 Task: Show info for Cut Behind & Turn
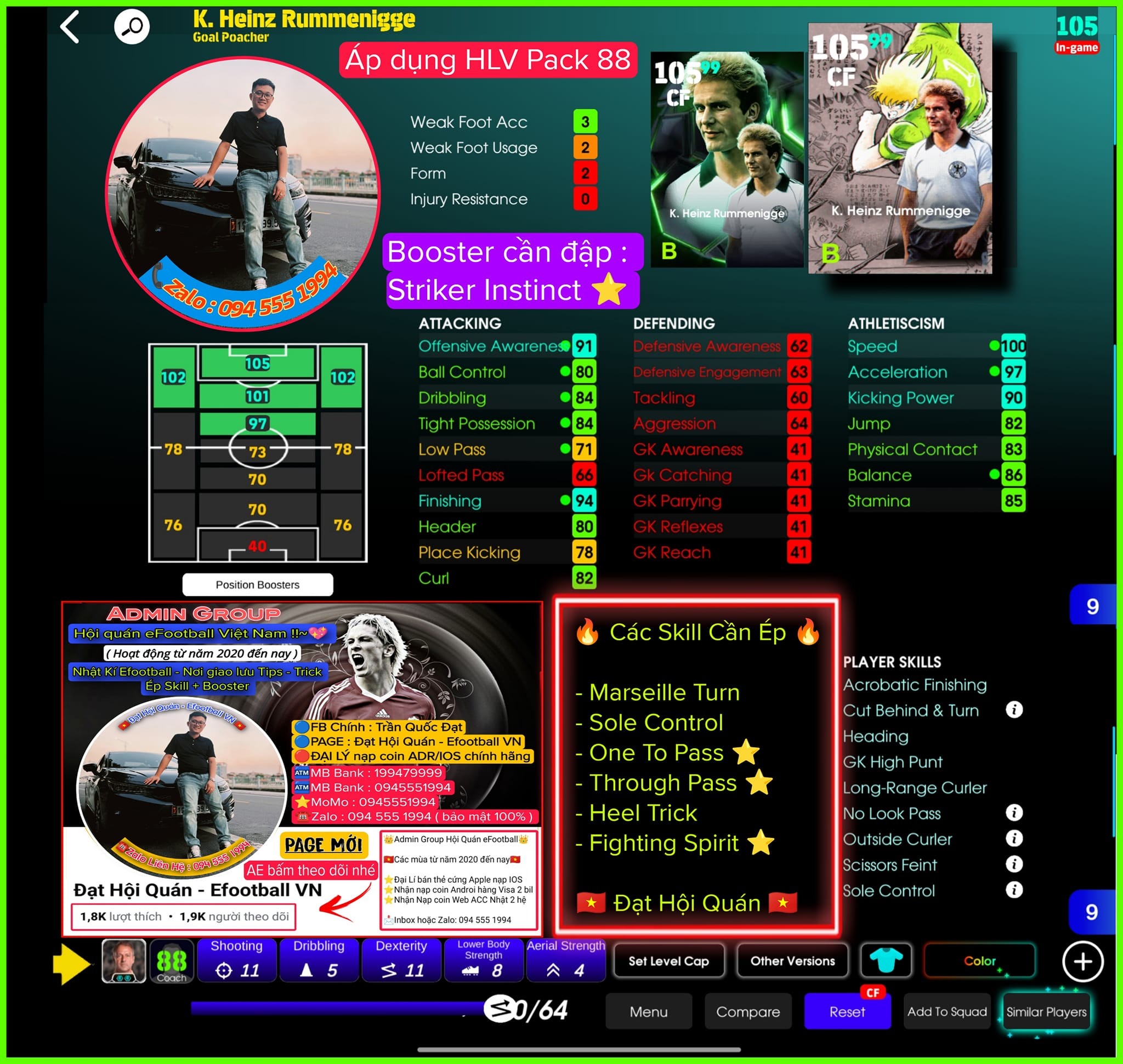coord(1013,709)
